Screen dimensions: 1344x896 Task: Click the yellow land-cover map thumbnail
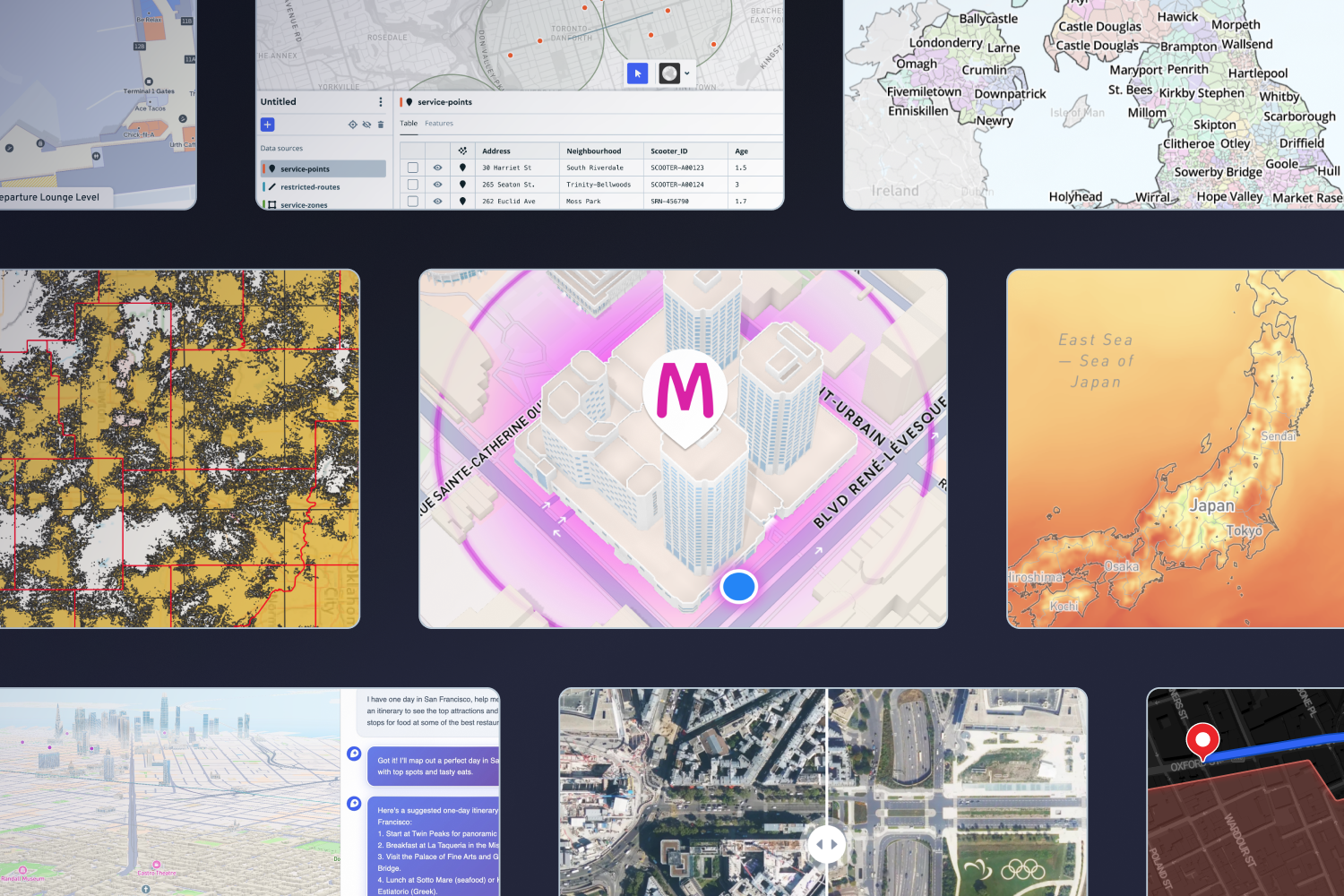[179, 448]
